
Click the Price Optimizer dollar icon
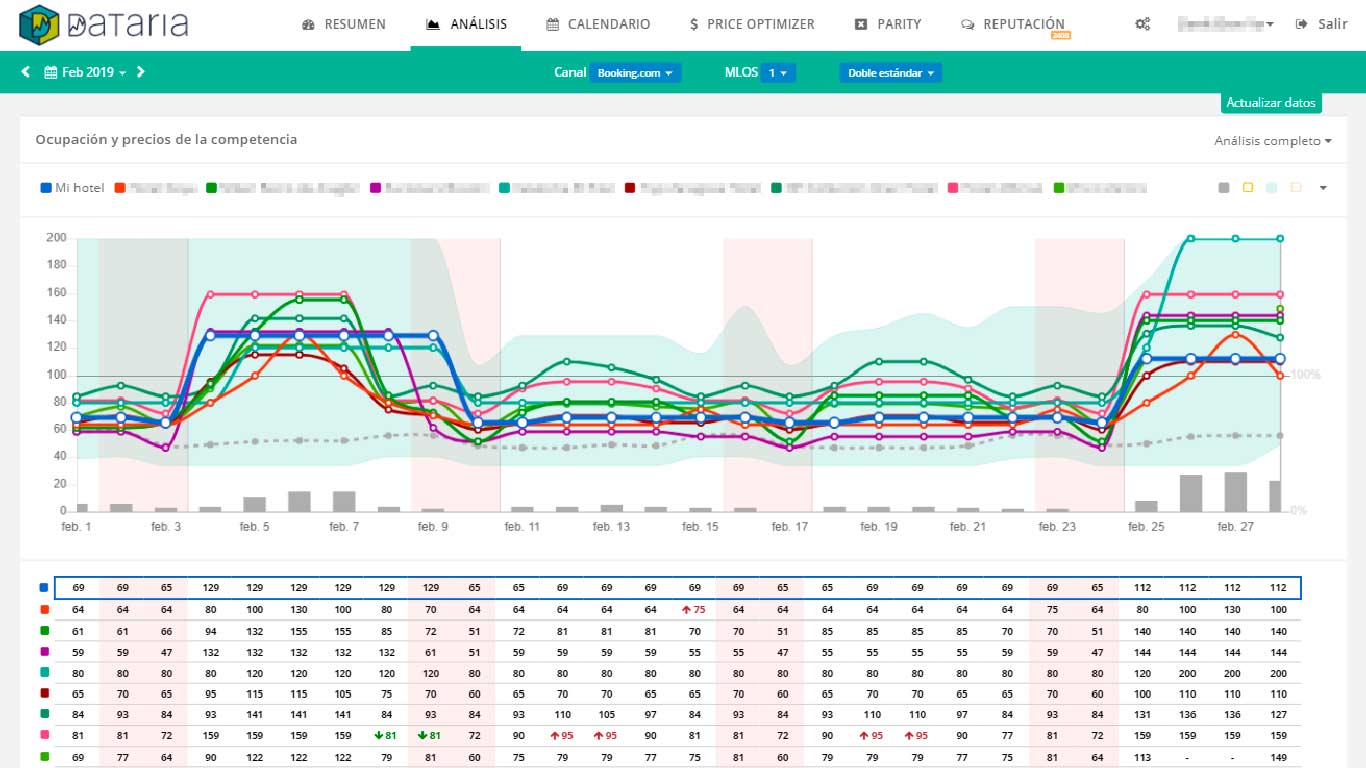coord(694,24)
